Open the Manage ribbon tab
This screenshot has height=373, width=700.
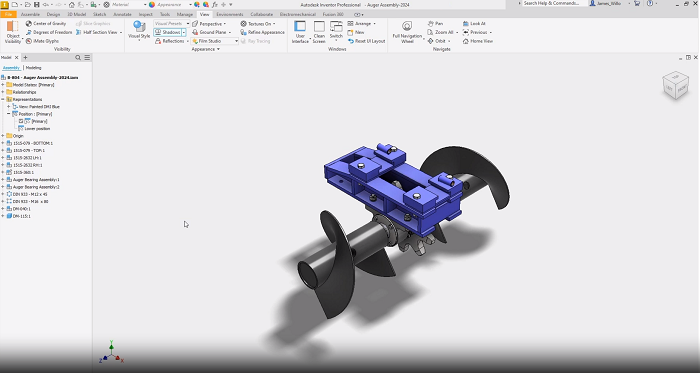[185, 14]
